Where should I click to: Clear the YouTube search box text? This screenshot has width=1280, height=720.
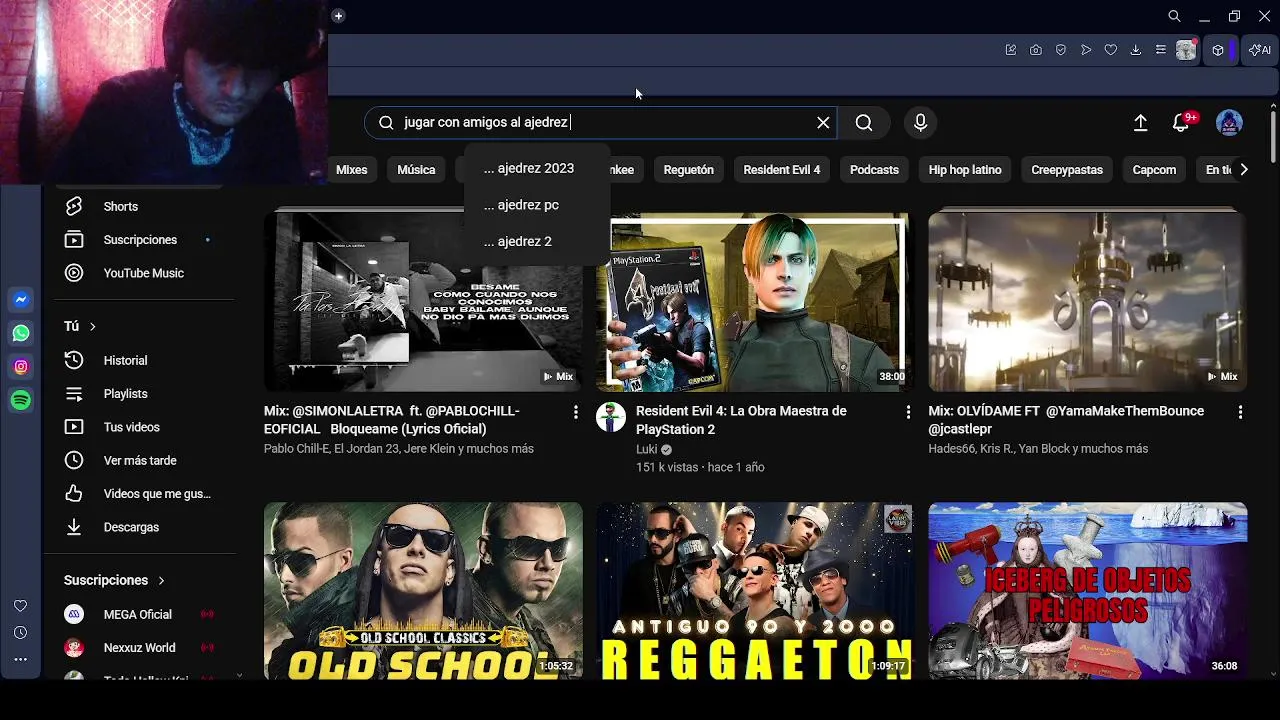[x=823, y=122]
